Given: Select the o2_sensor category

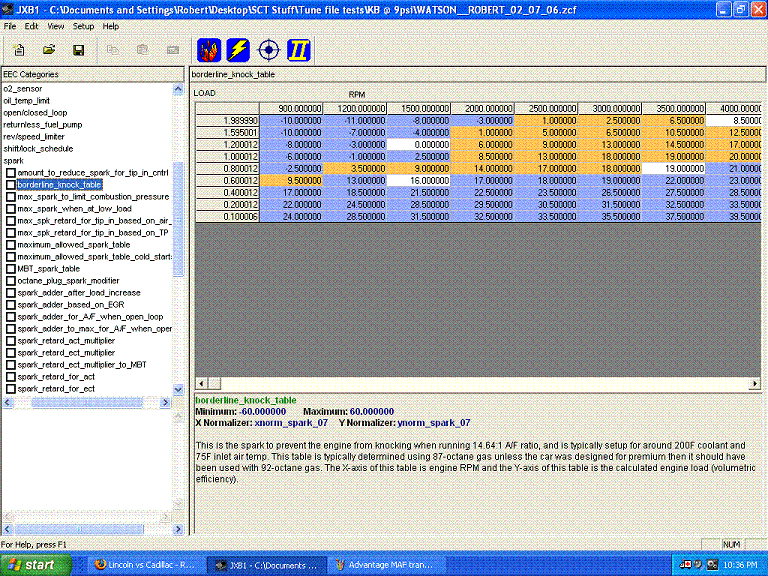Looking at the screenshot, I should (23, 89).
